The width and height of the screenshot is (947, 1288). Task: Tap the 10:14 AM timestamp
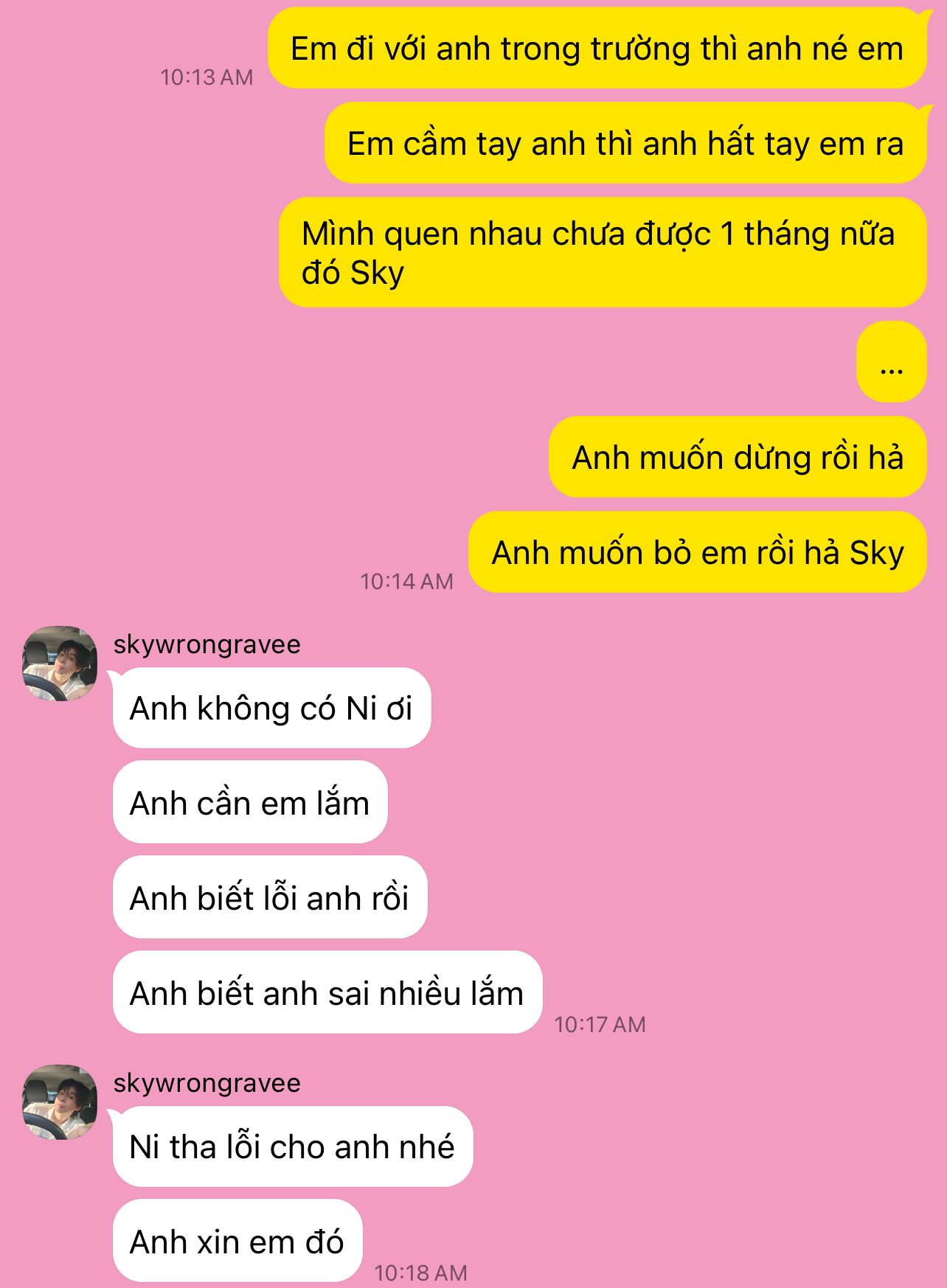tap(406, 582)
